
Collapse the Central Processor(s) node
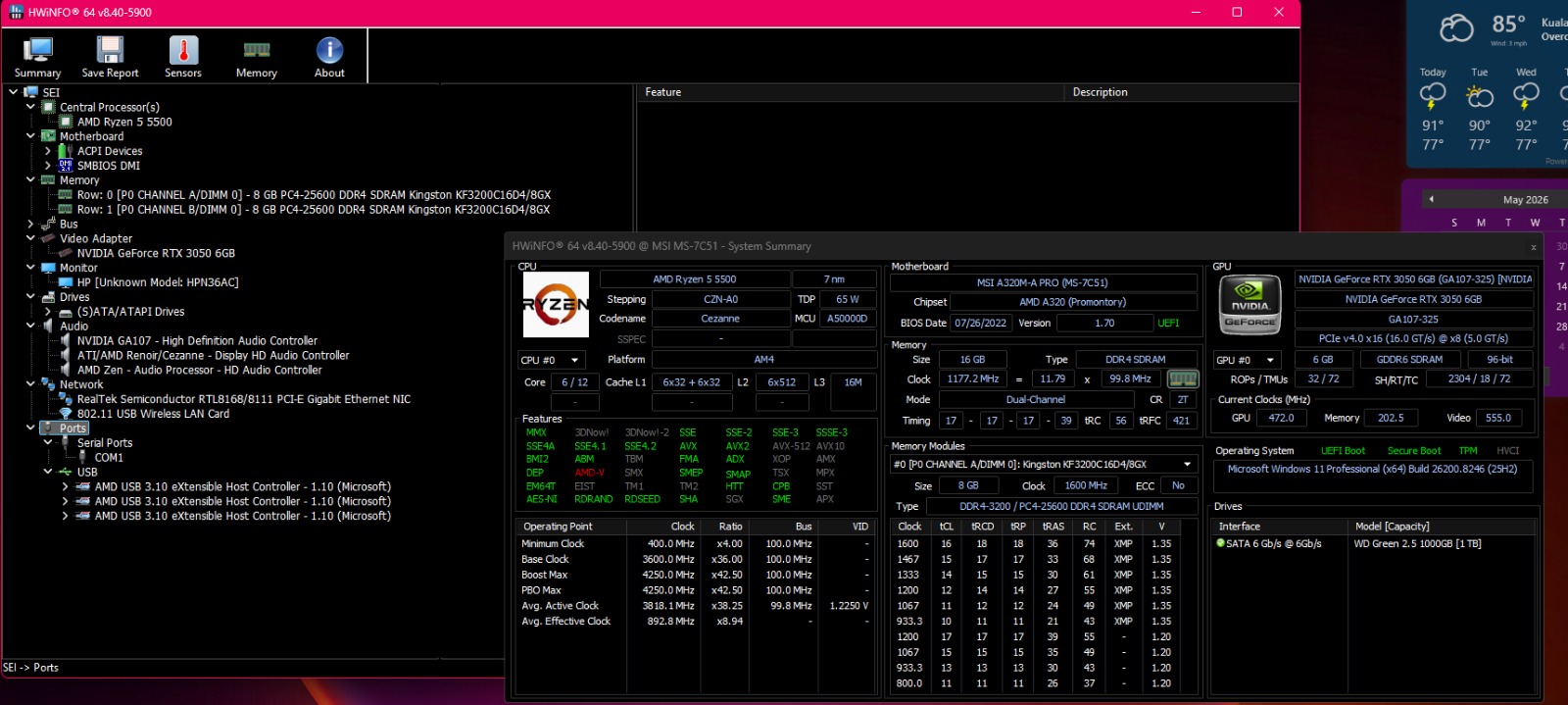click(x=30, y=107)
